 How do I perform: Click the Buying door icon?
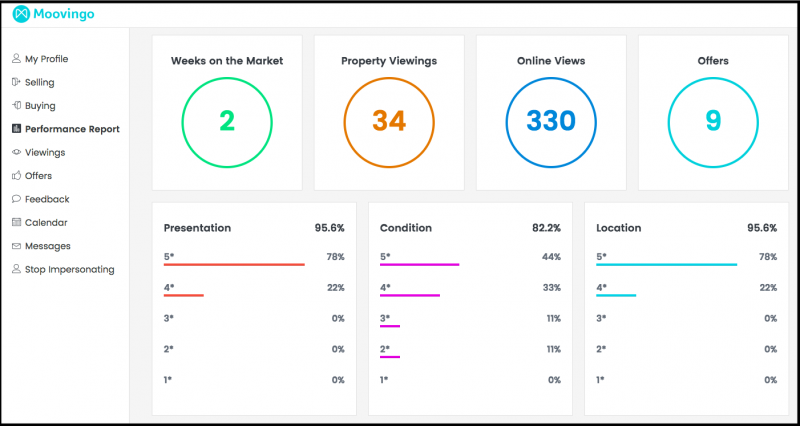(16, 106)
